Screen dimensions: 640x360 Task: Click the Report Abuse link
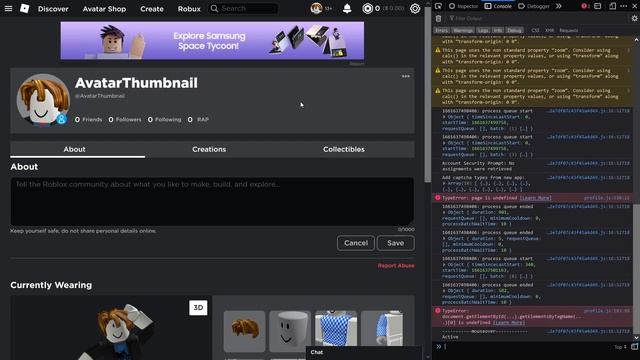tap(396, 266)
